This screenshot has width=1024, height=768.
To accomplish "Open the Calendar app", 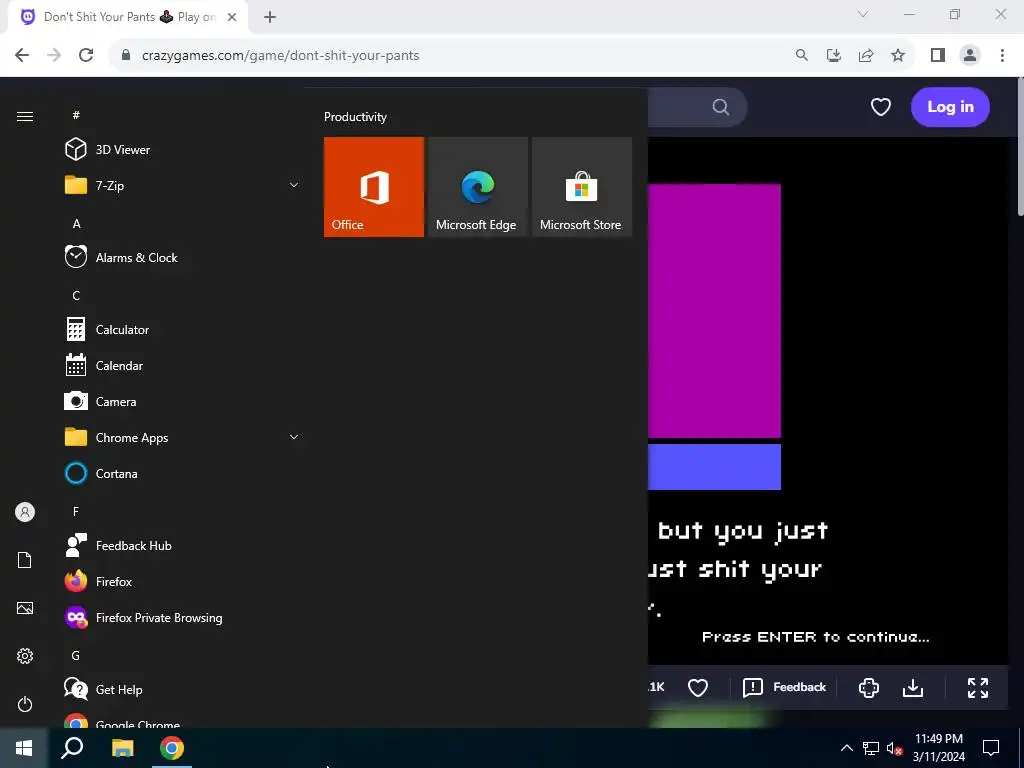I will pyautogui.click(x=182, y=365).
